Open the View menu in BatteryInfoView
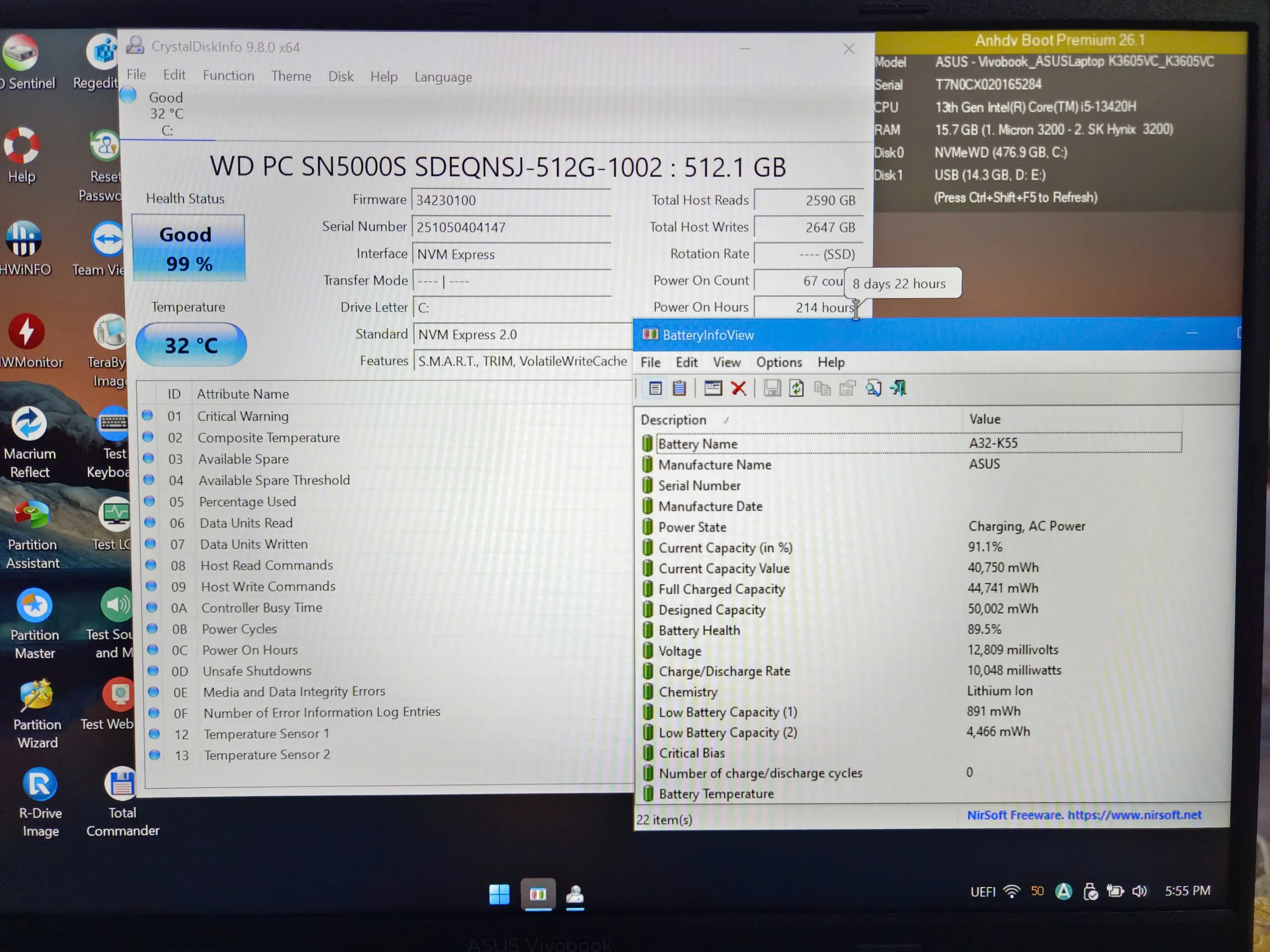Image resolution: width=1270 pixels, height=952 pixels. (x=726, y=362)
